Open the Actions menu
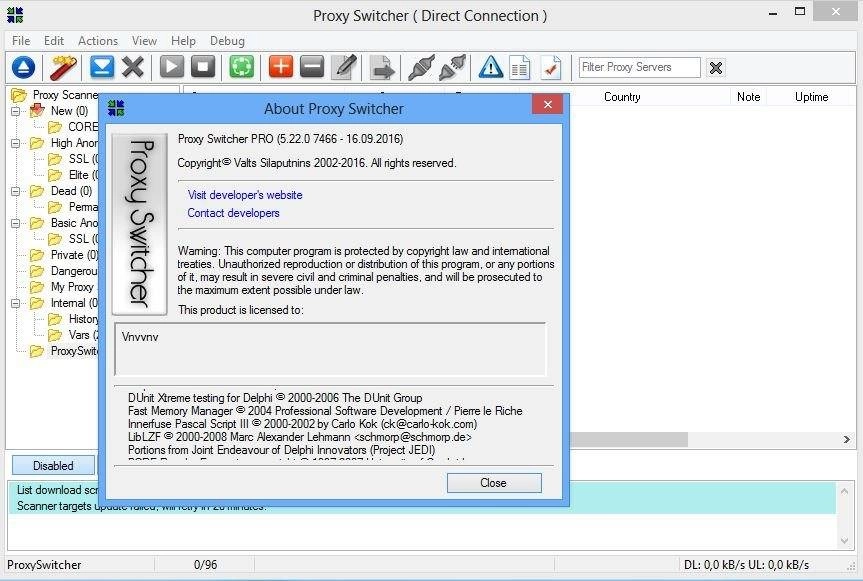This screenshot has height=581, width=863. (98, 41)
